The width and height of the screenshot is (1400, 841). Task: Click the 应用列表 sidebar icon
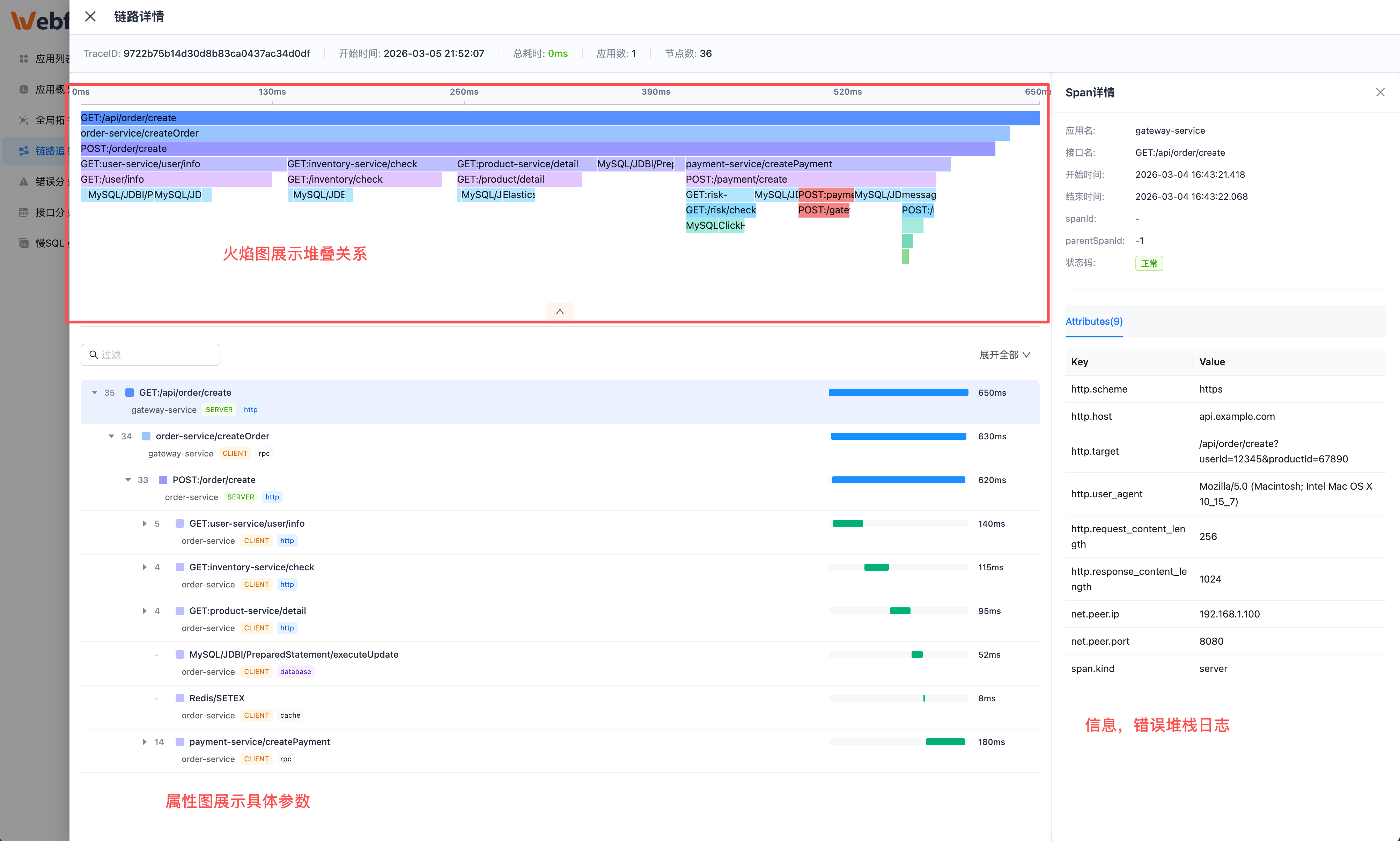(24, 58)
